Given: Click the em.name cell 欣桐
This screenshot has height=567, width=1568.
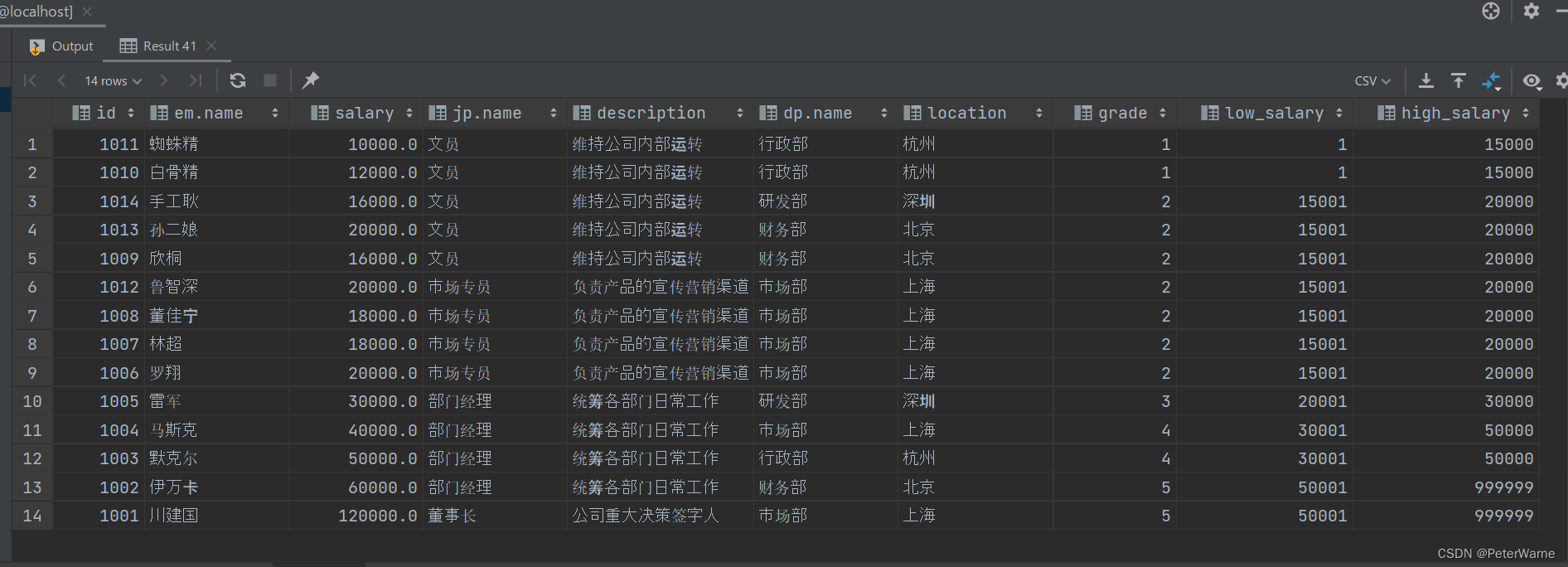Looking at the screenshot, I should (216, 259).
